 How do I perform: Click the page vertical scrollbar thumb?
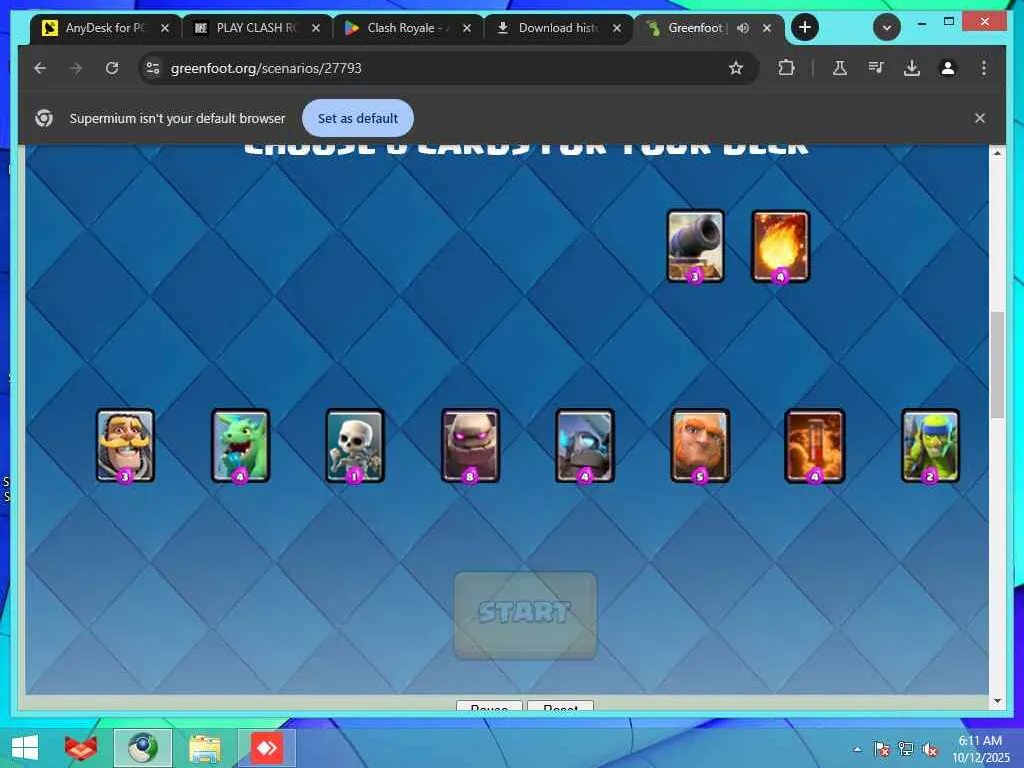[x=997, y=366]
